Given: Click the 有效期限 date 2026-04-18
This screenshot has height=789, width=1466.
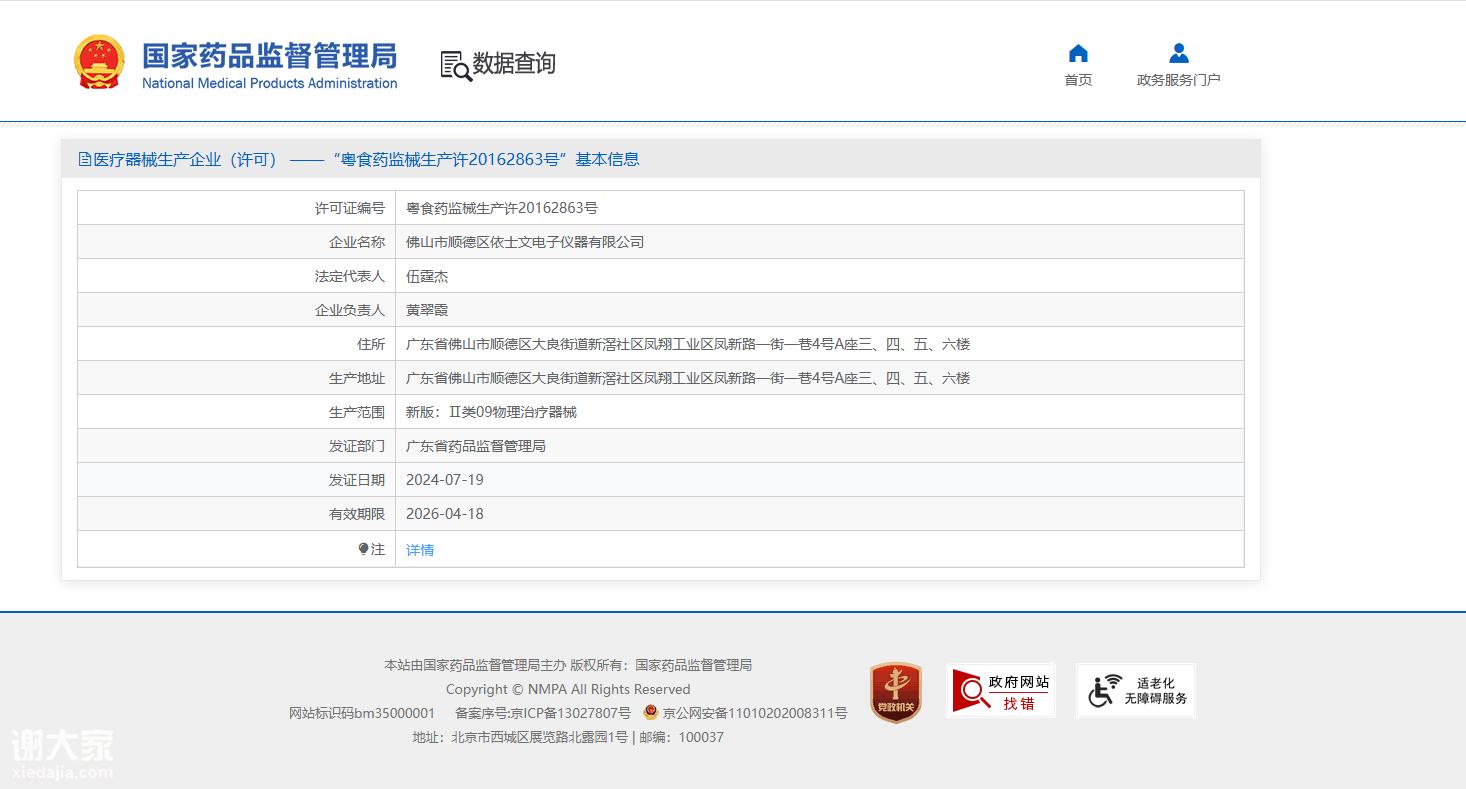Looking at the screenshot, I should [444, 514].
